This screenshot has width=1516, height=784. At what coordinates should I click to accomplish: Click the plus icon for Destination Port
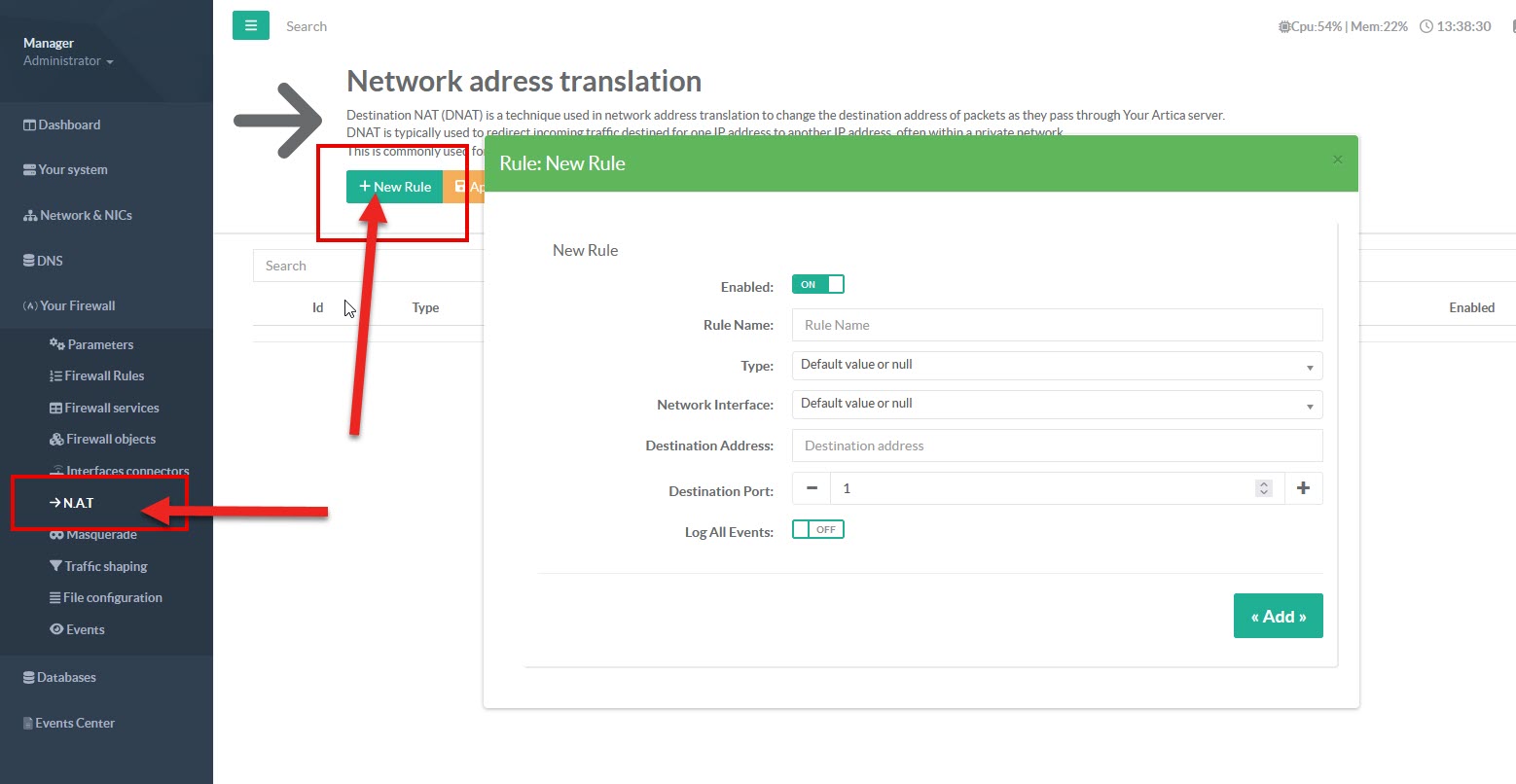pos(1303,488)
